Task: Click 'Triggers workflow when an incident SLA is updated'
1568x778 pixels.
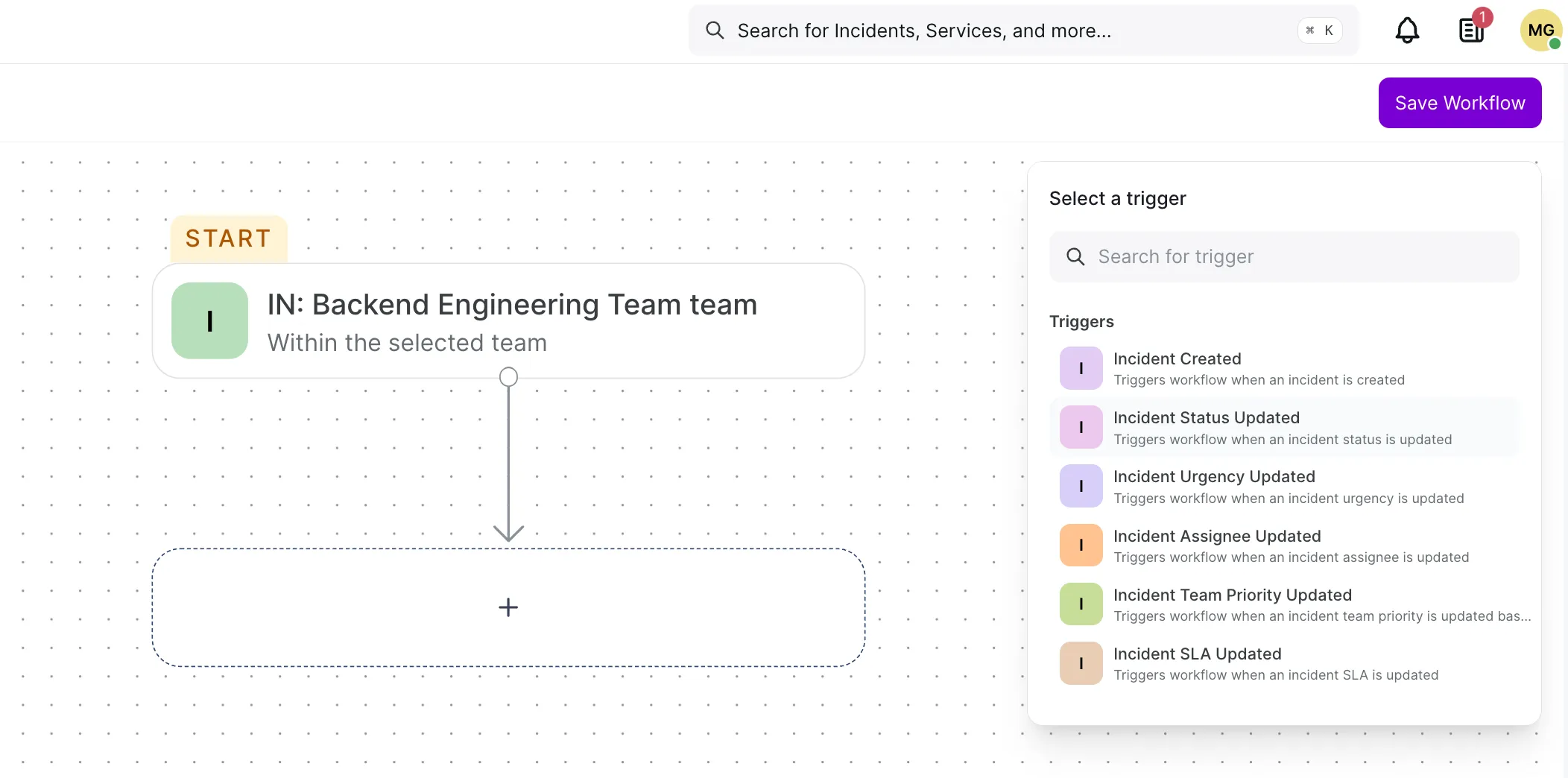Action: 1276,675
